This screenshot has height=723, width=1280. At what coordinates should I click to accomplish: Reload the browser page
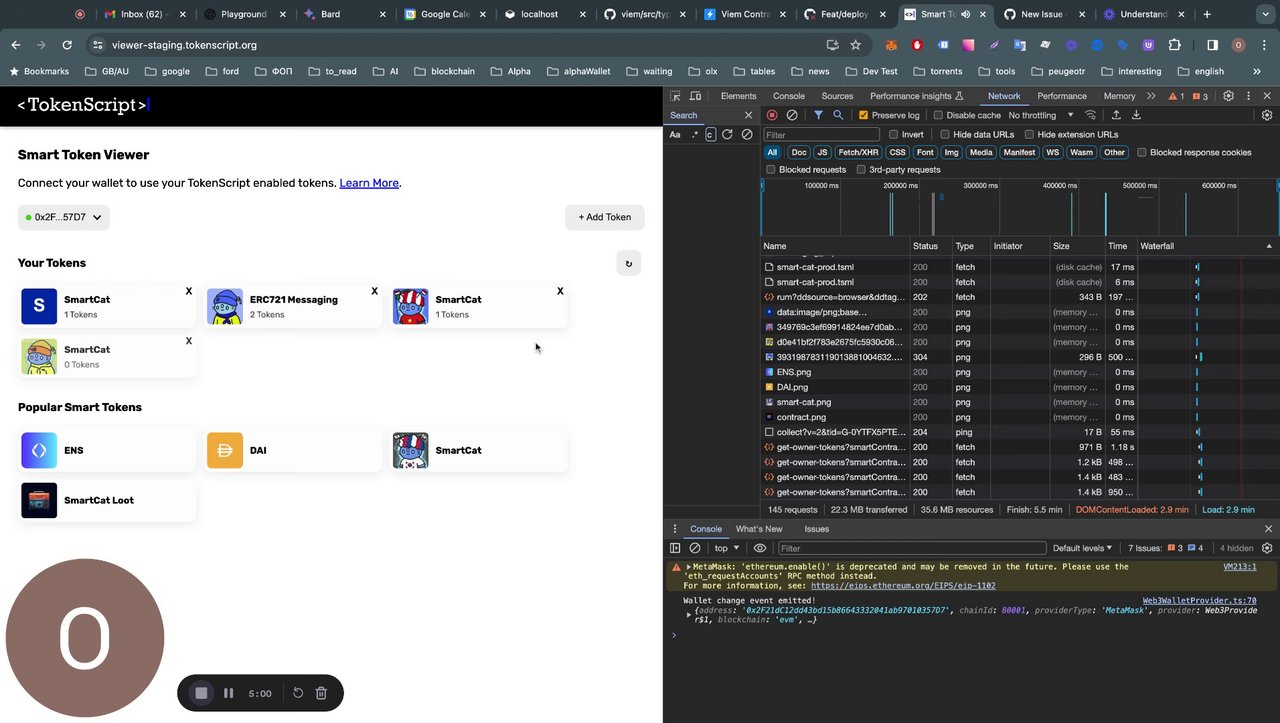point(67,45)
